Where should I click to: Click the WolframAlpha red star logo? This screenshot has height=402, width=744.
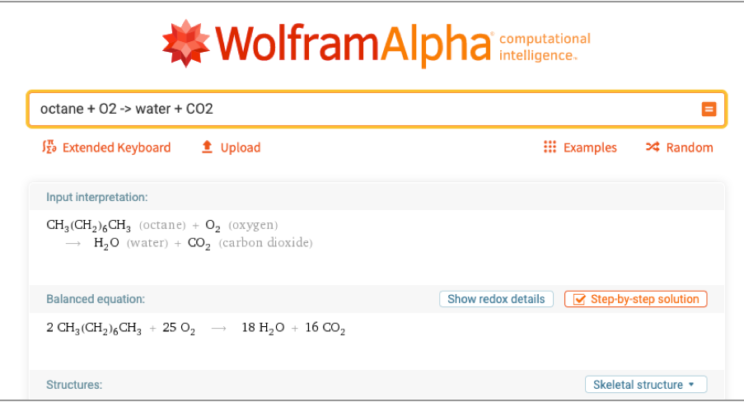[185, 44]
